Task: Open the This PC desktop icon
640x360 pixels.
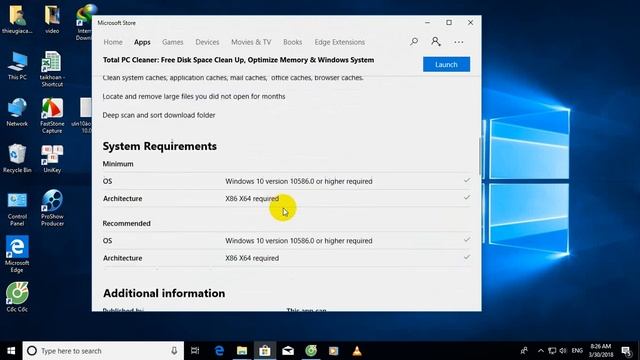Action: coord(17,66)
